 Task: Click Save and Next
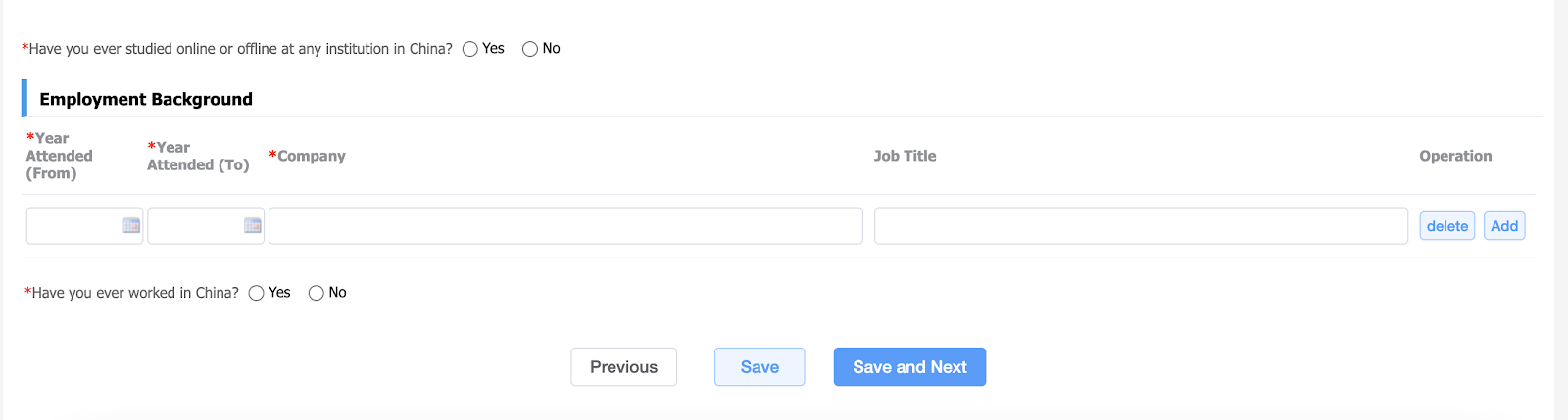pos(909,367)
